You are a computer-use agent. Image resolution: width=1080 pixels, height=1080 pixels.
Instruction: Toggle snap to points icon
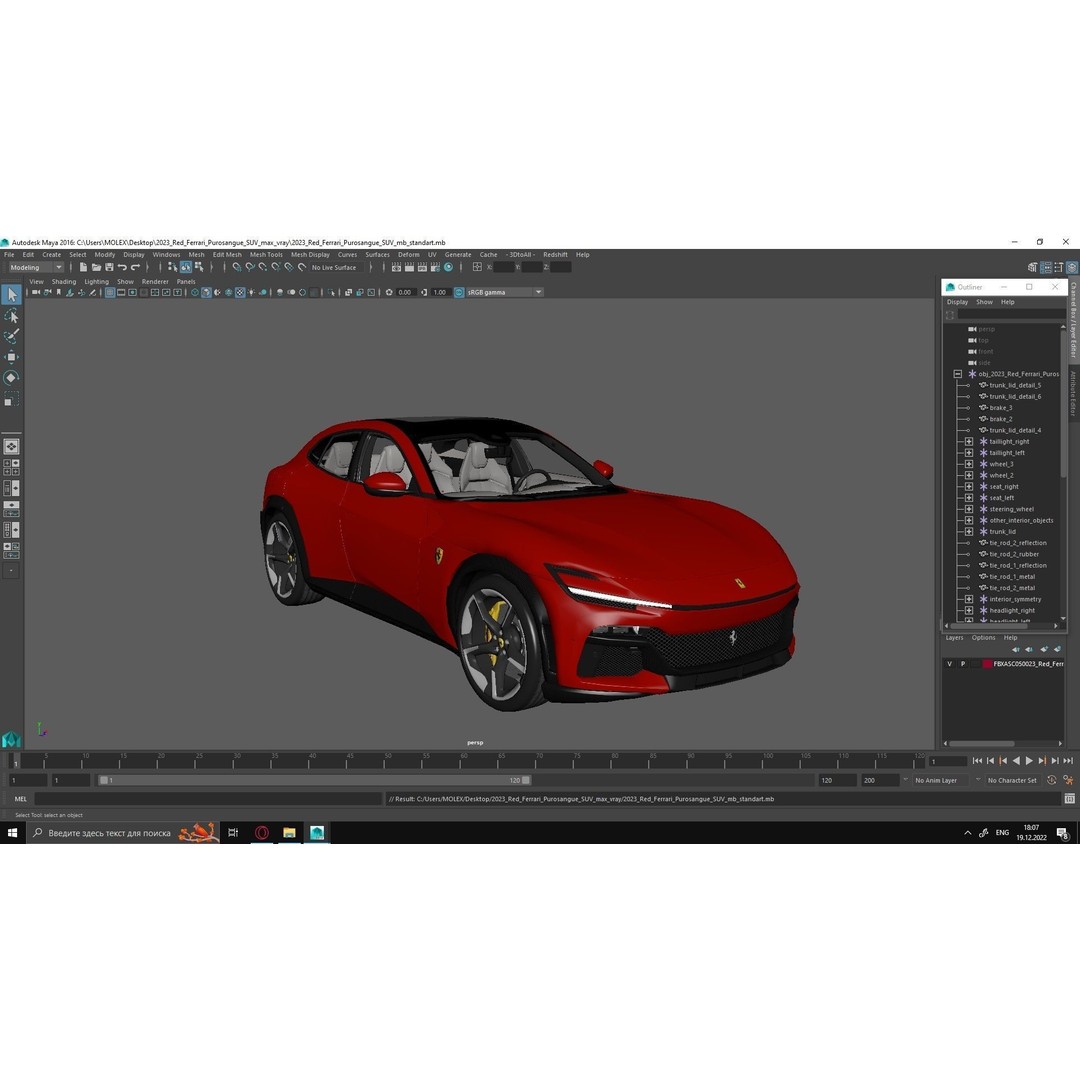263,267
